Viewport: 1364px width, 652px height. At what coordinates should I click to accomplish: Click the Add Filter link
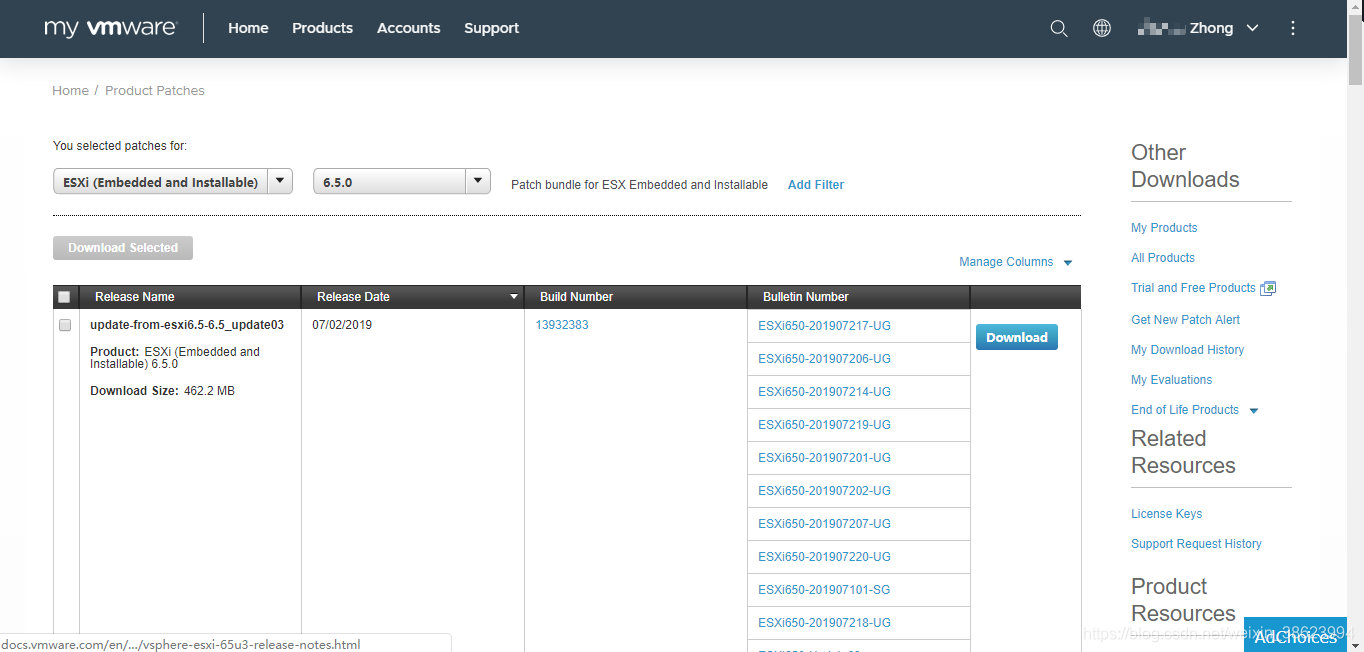point(816,185)
